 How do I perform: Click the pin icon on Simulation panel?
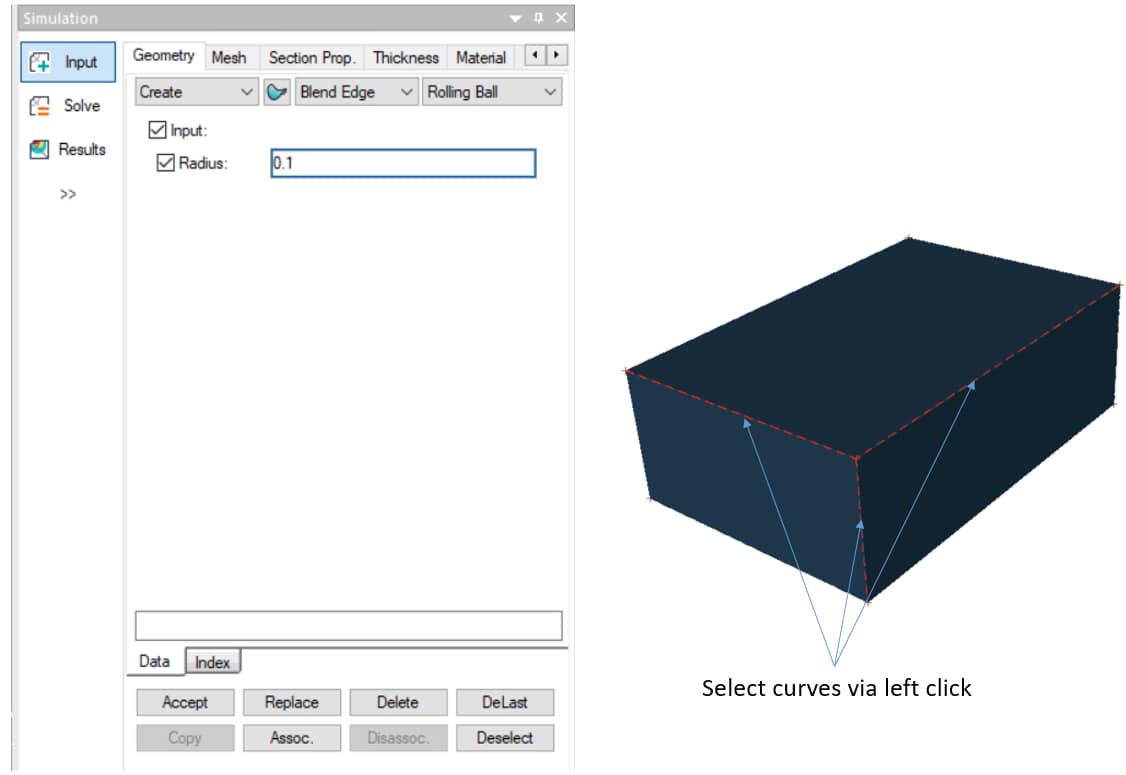pyautogui.click(x=538, y=18)
